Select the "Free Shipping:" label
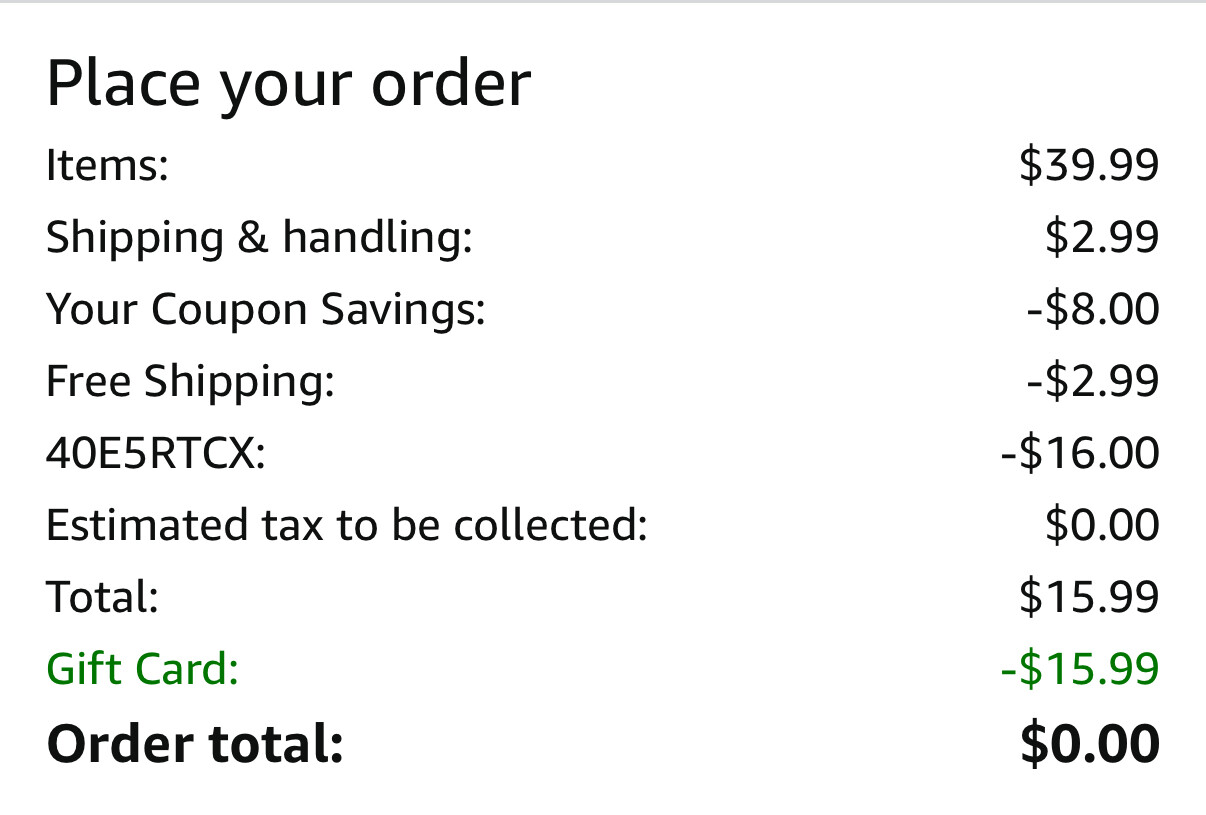Viewport: 1206px width, 815px height. point(190,381)
